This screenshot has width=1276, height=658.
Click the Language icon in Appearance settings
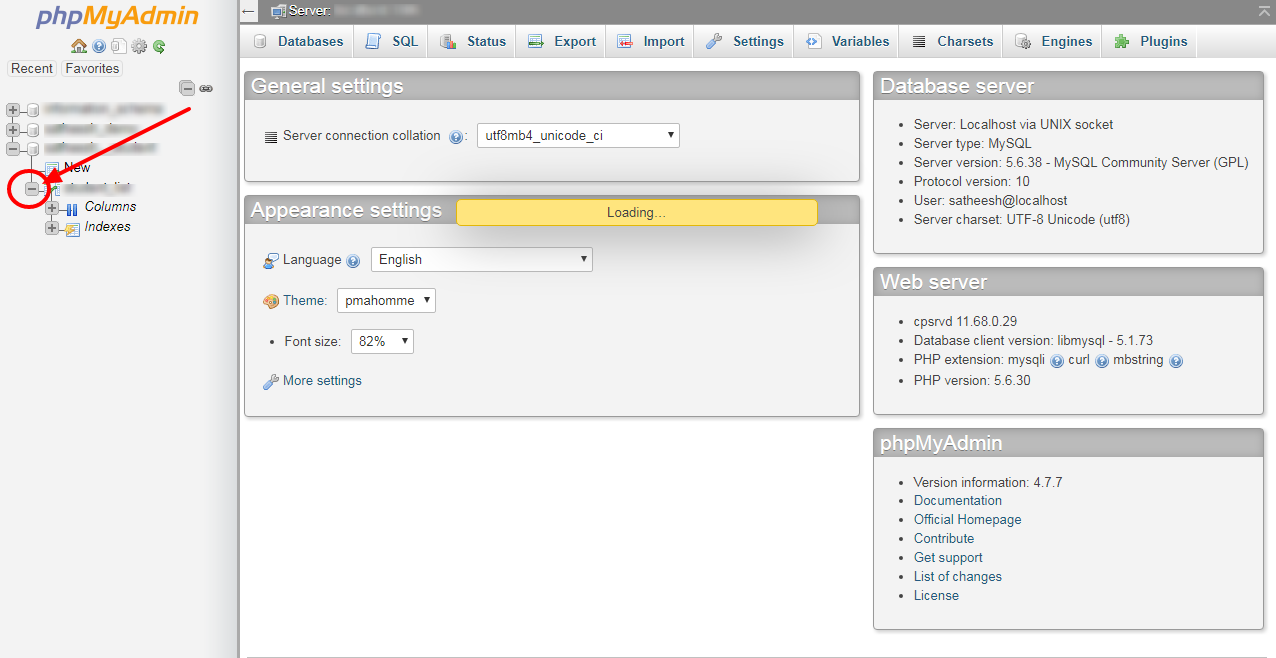point(270,260)
